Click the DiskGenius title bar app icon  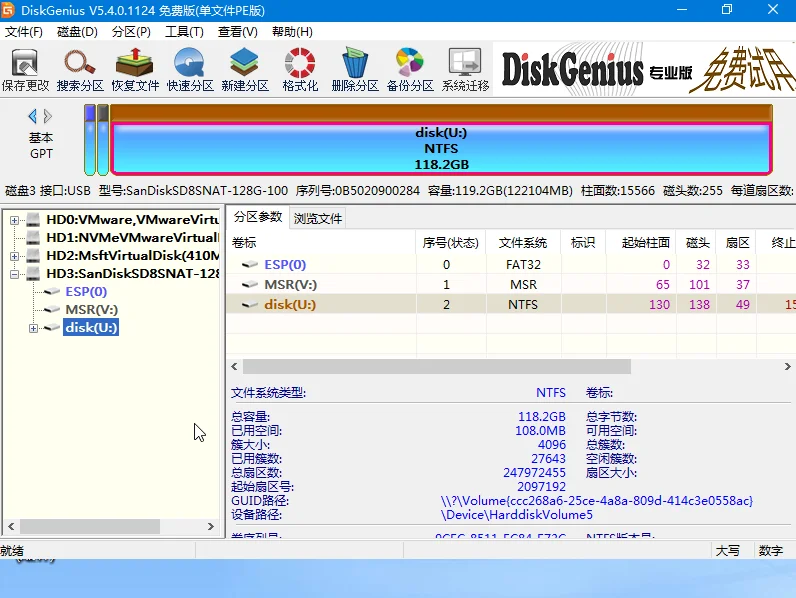(8, 10)
